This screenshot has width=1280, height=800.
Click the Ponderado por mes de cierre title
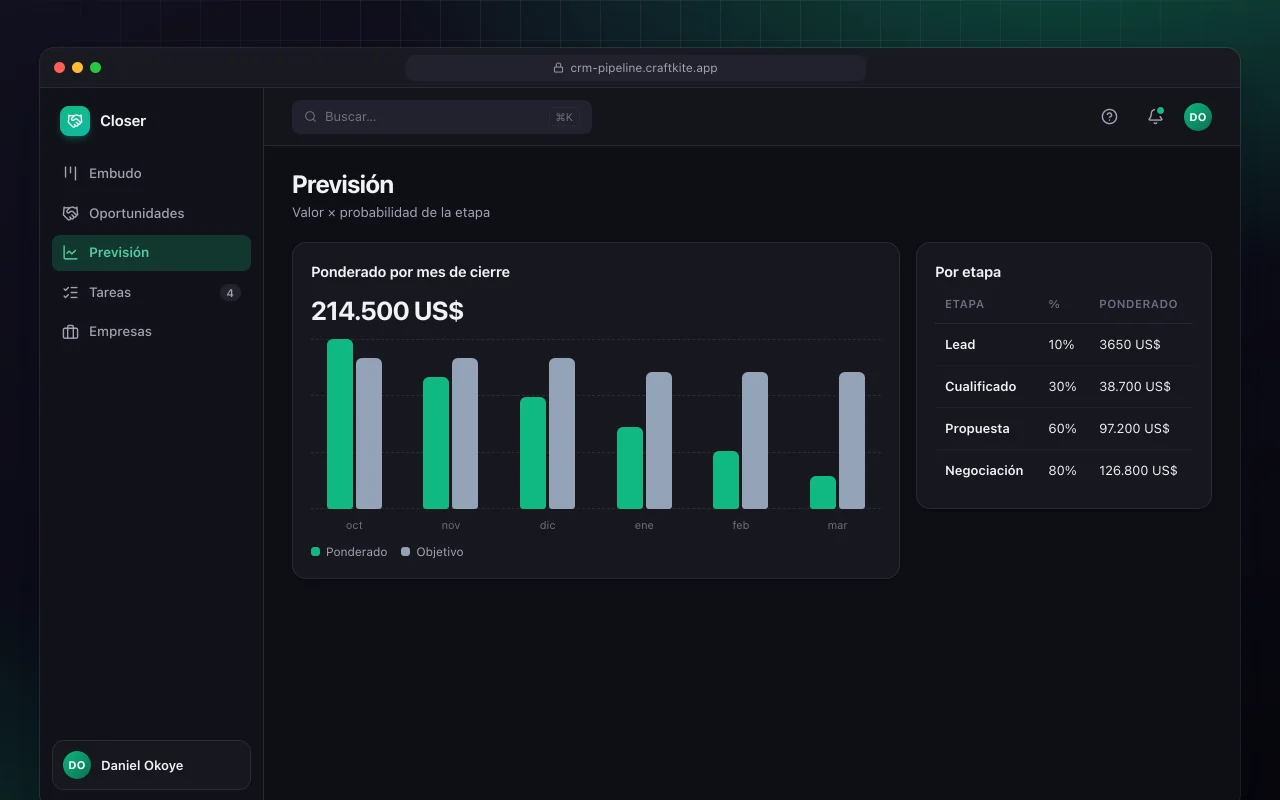pos(410,272)
